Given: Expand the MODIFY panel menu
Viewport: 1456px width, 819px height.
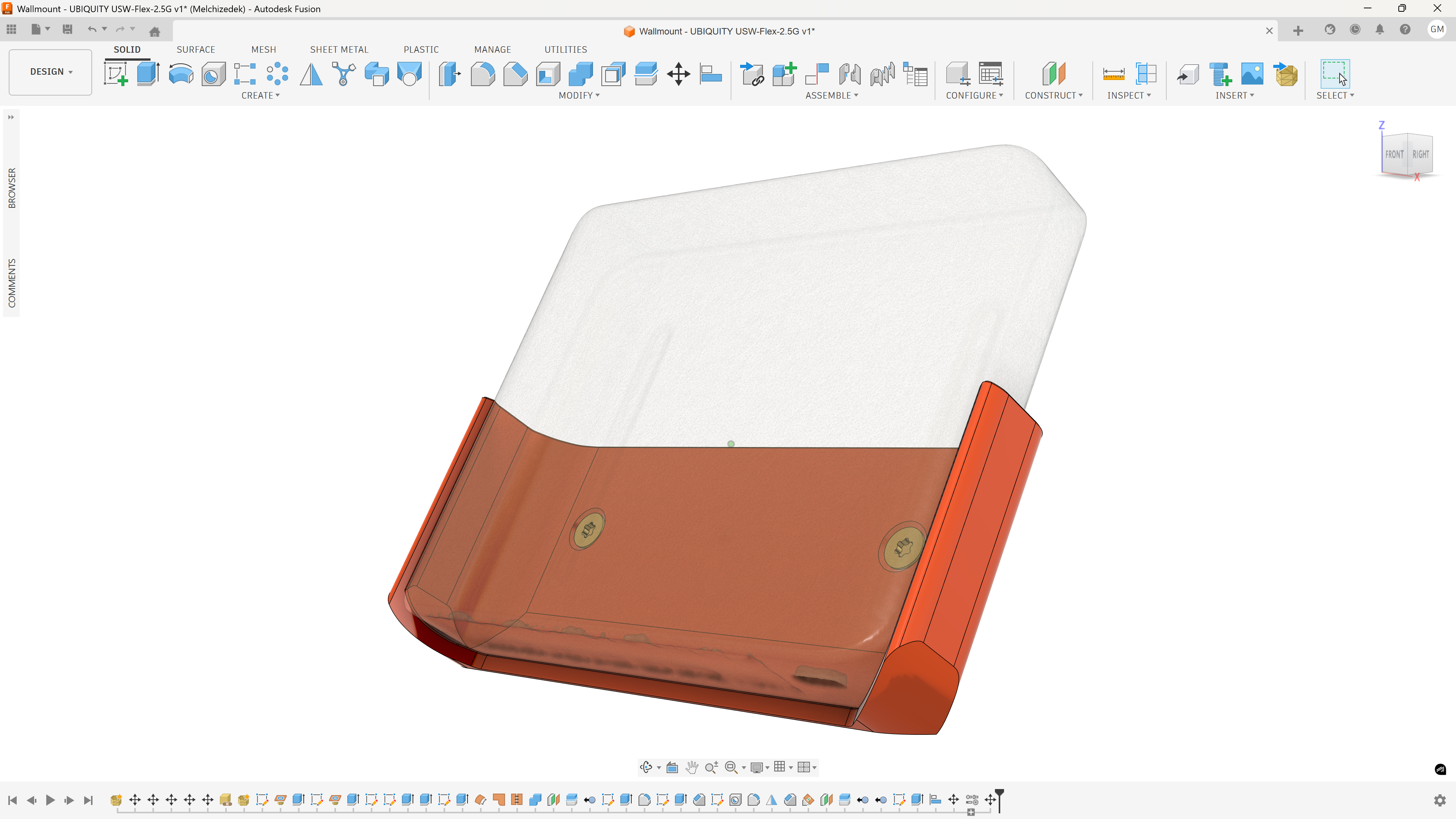Looking at the screenshot, I should click(x=579, y=96).
